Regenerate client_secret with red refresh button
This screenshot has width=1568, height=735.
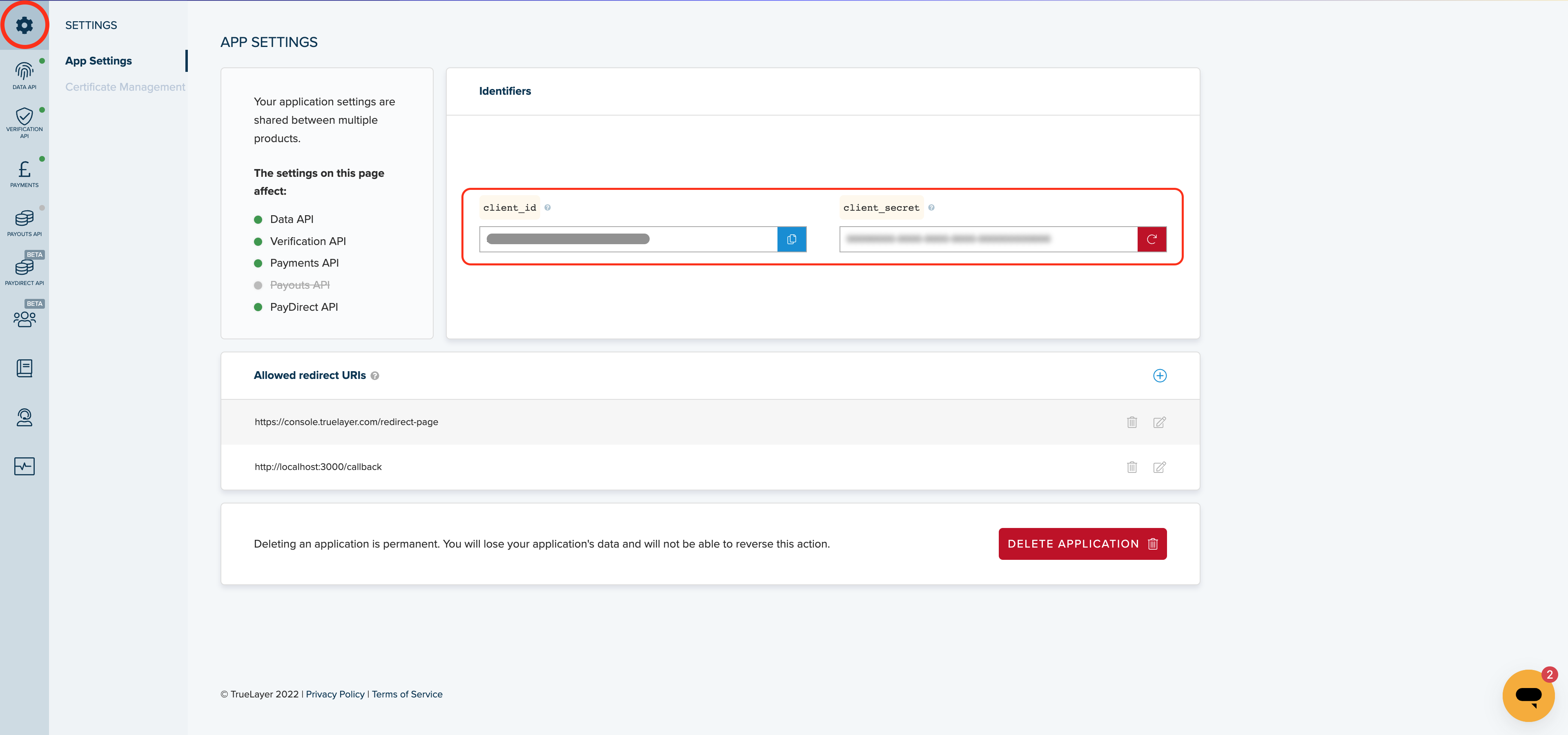pyautogui.click(x=1151, y=239)
